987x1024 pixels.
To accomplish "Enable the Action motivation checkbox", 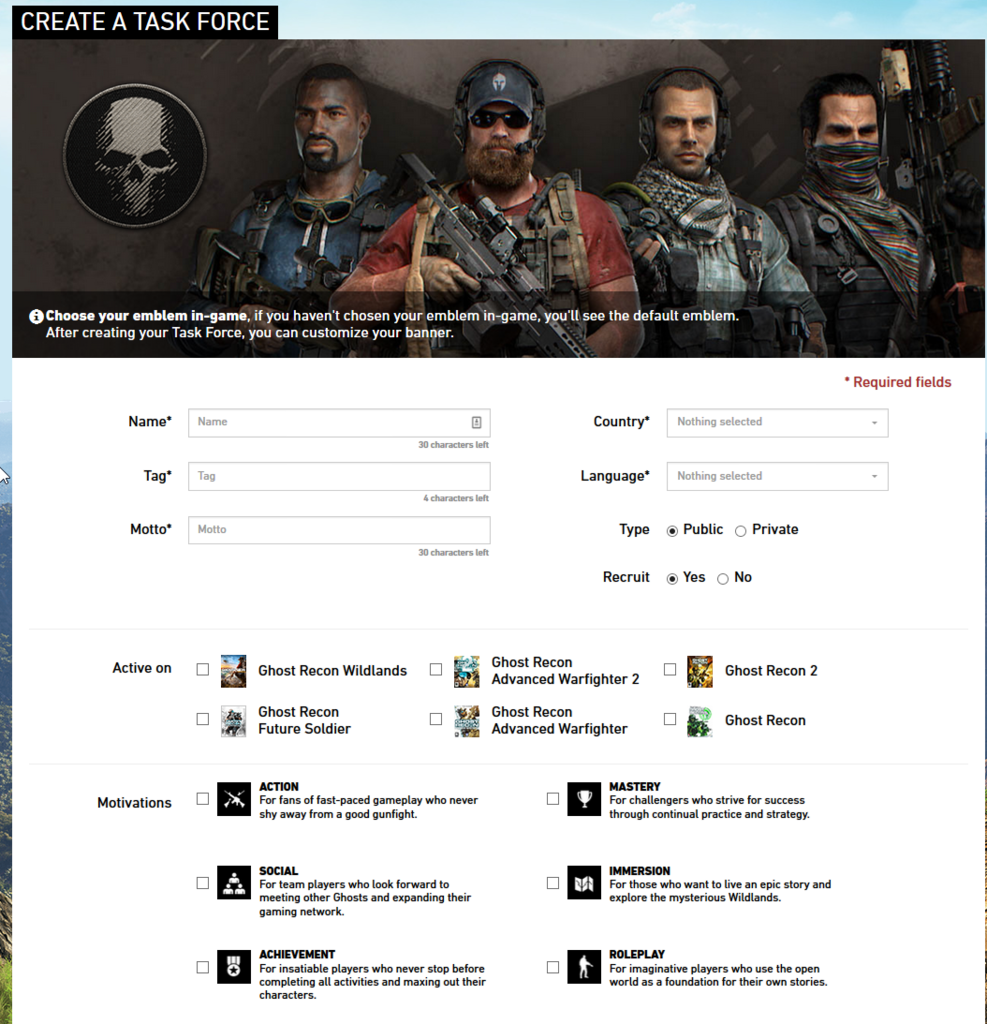I will 202,799.
